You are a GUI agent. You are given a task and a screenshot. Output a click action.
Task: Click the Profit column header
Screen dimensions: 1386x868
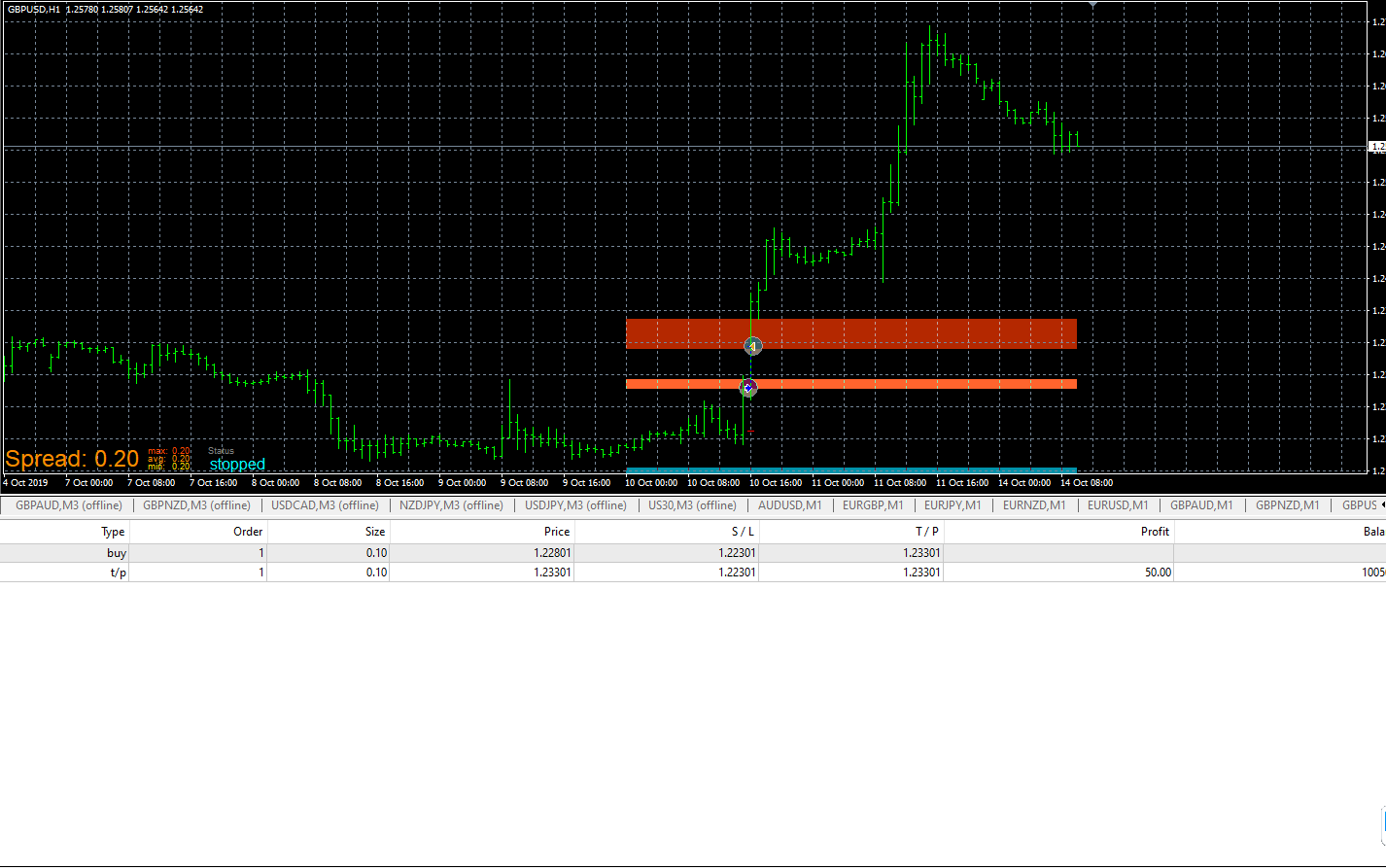point(1059,532)
